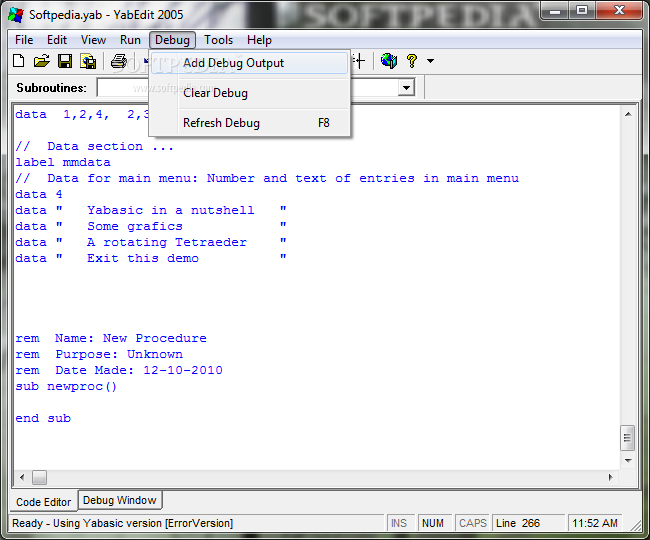
Task: Click the crosshair icon right of the menu
Action: (x=359, y=61)
